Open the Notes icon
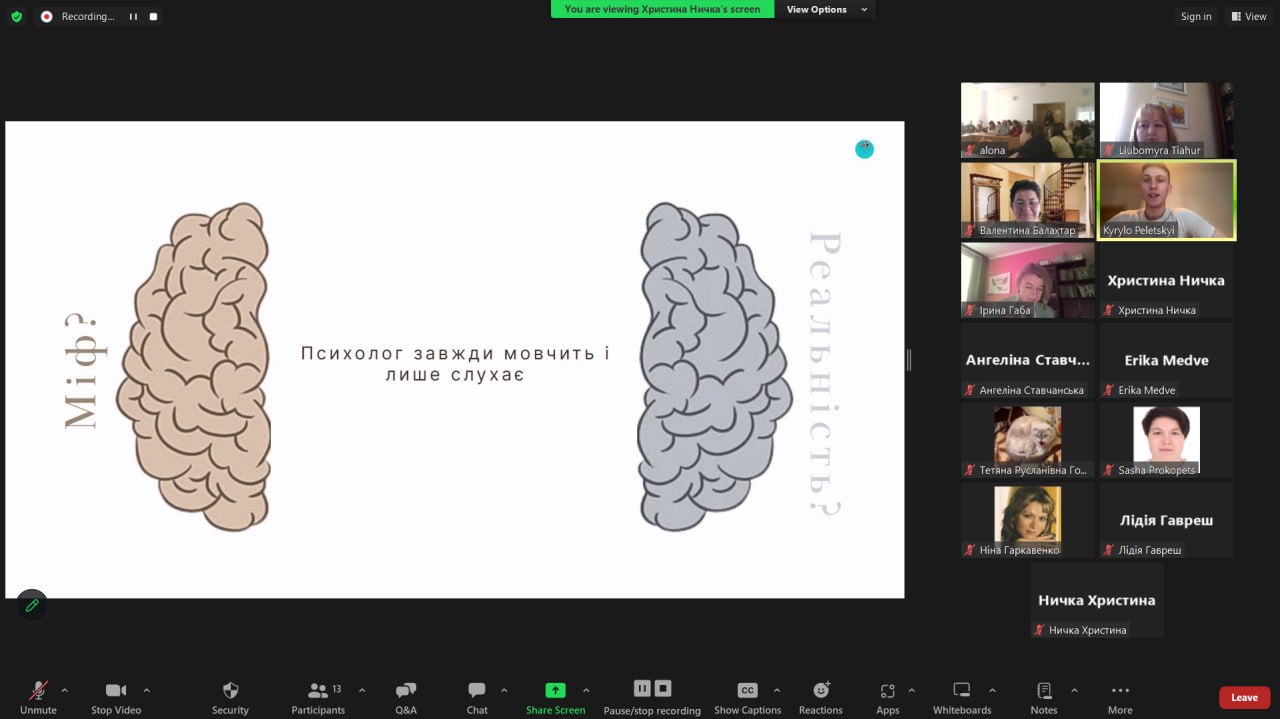1280x719 pixels. (x=1044, y=697)
